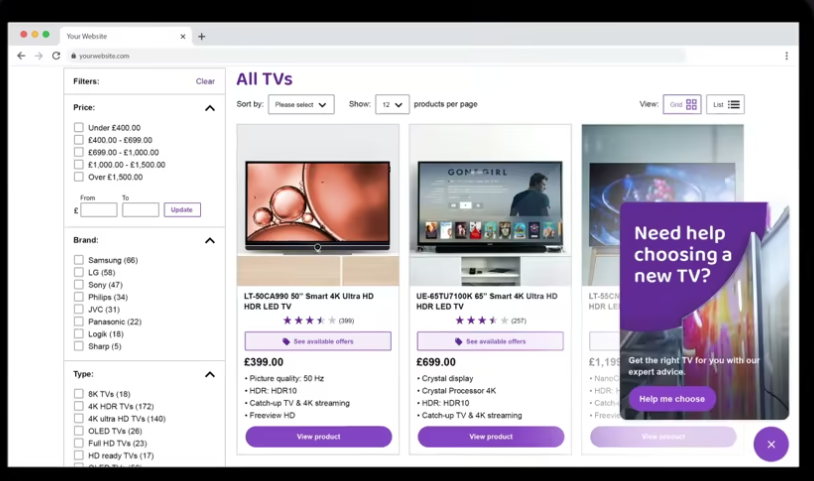Open the LT-50CA990 50" Smart 4K title
Viewport: 814px width, 481px height.
(309, 301)
